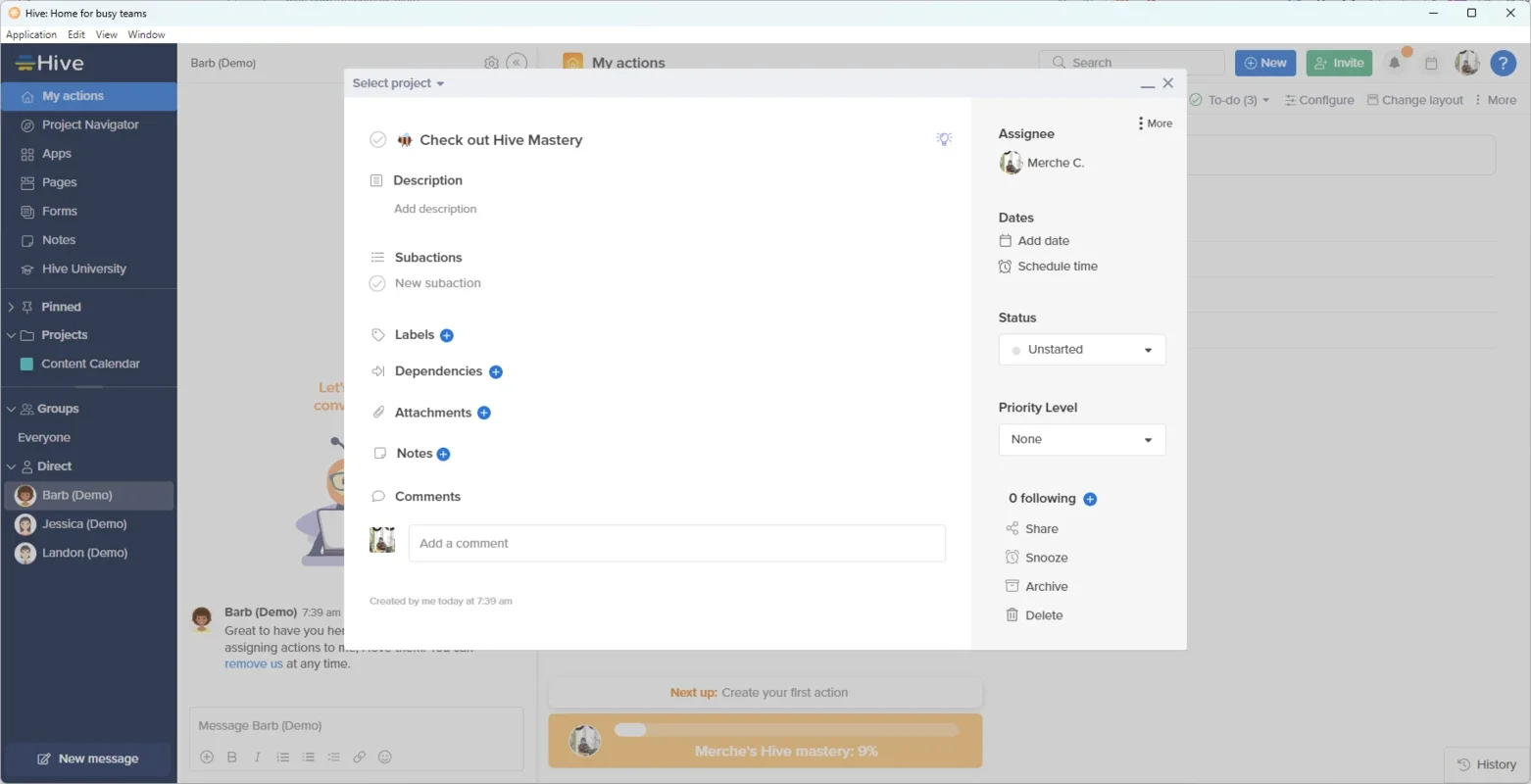This screenshot has width=1531, height=784.
Task: Toggle the New subaction checkbox
Action: [x=377, y=283]
